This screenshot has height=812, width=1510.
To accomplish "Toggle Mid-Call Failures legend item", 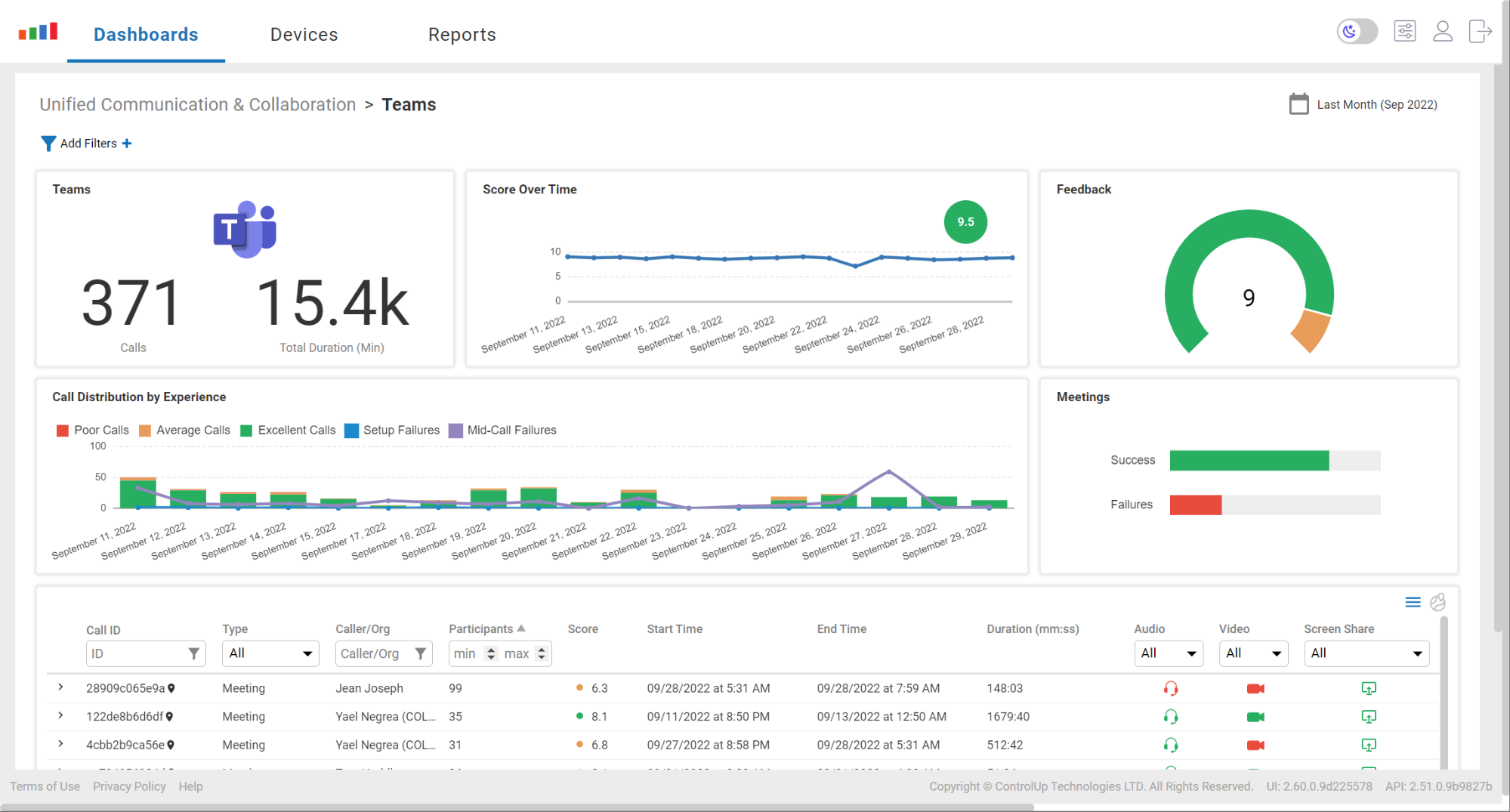I will pos(502,430).
